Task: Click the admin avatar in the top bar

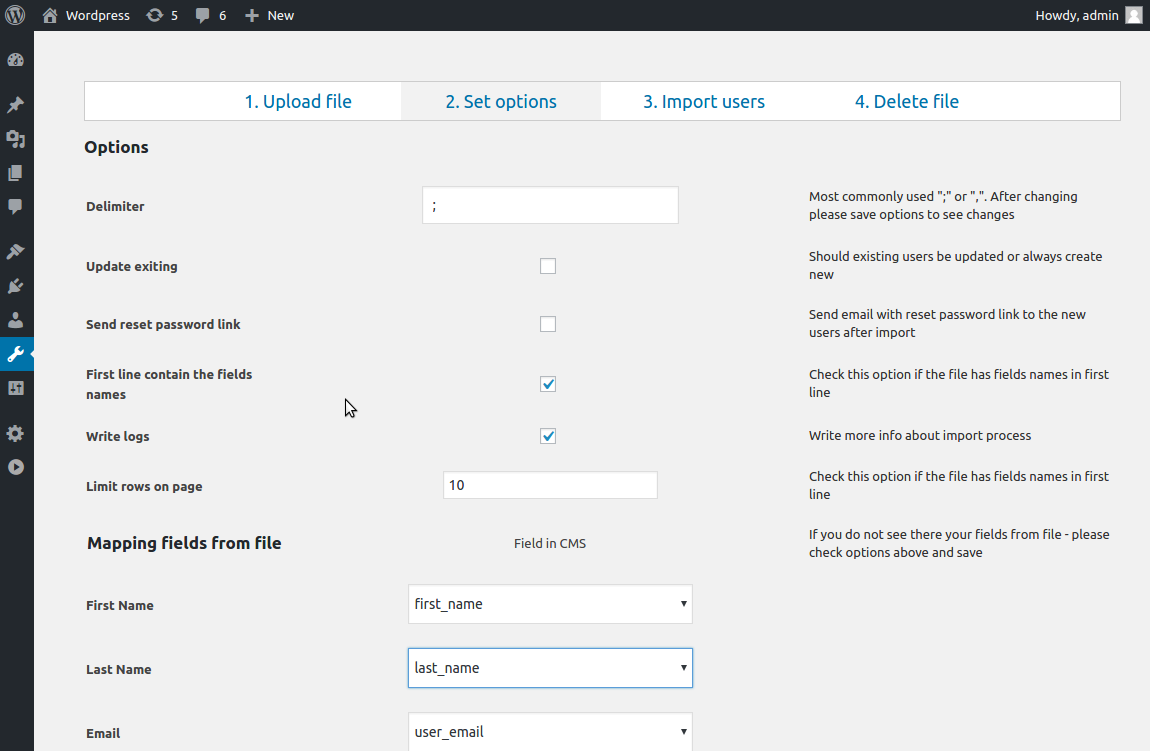Action: click(1134, 15)
